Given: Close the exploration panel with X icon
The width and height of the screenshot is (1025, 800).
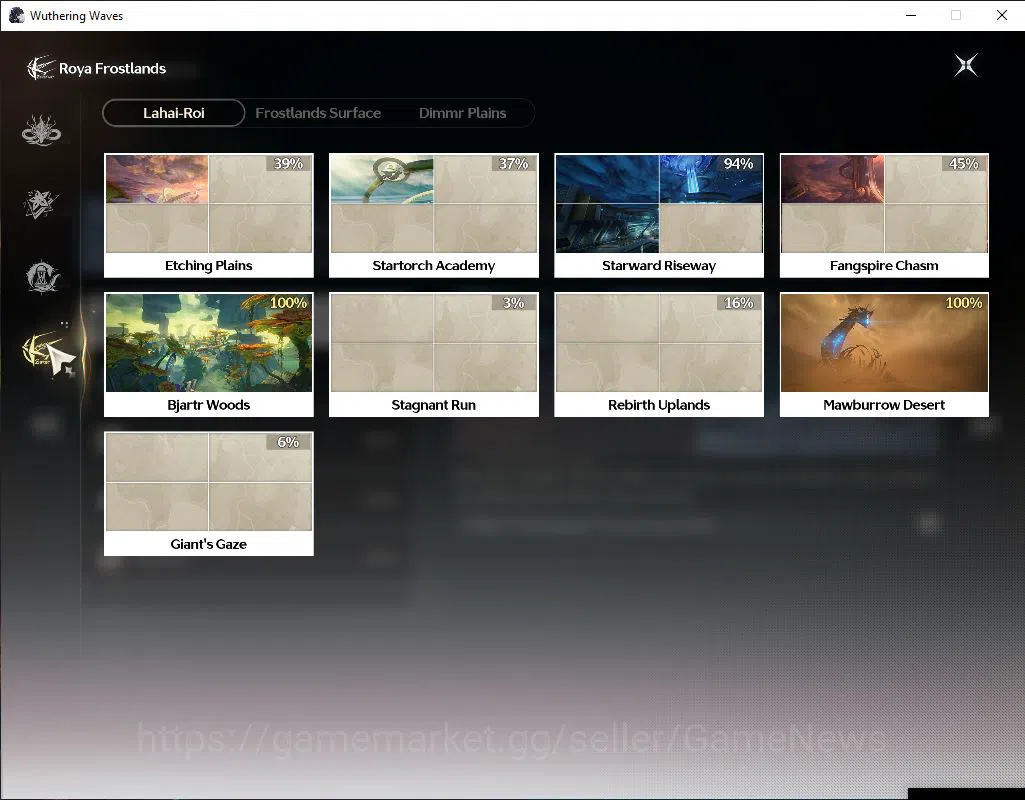Looking at the screenshot, I should 966,65.
